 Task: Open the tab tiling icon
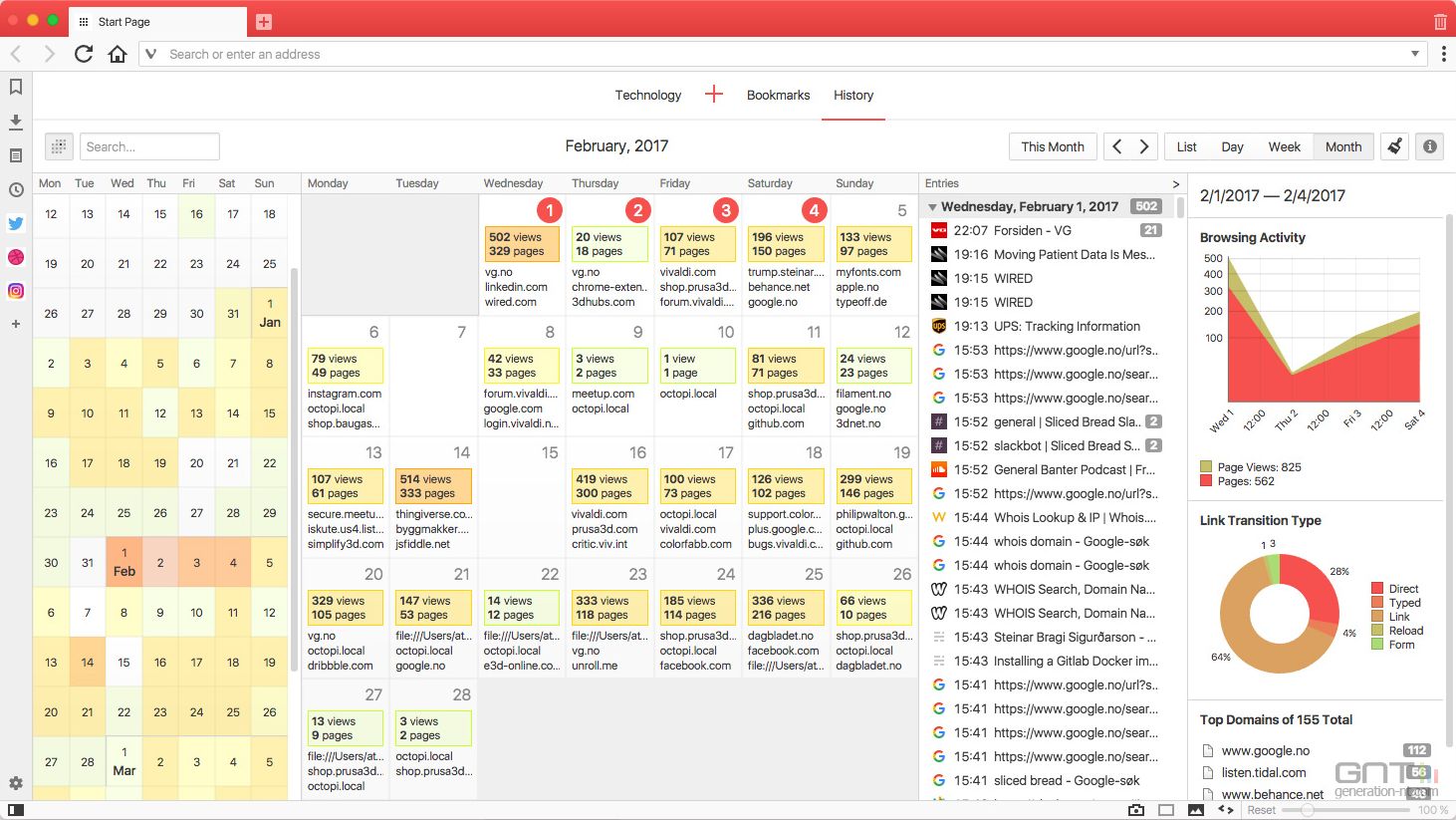click(x=1166, y=810)
